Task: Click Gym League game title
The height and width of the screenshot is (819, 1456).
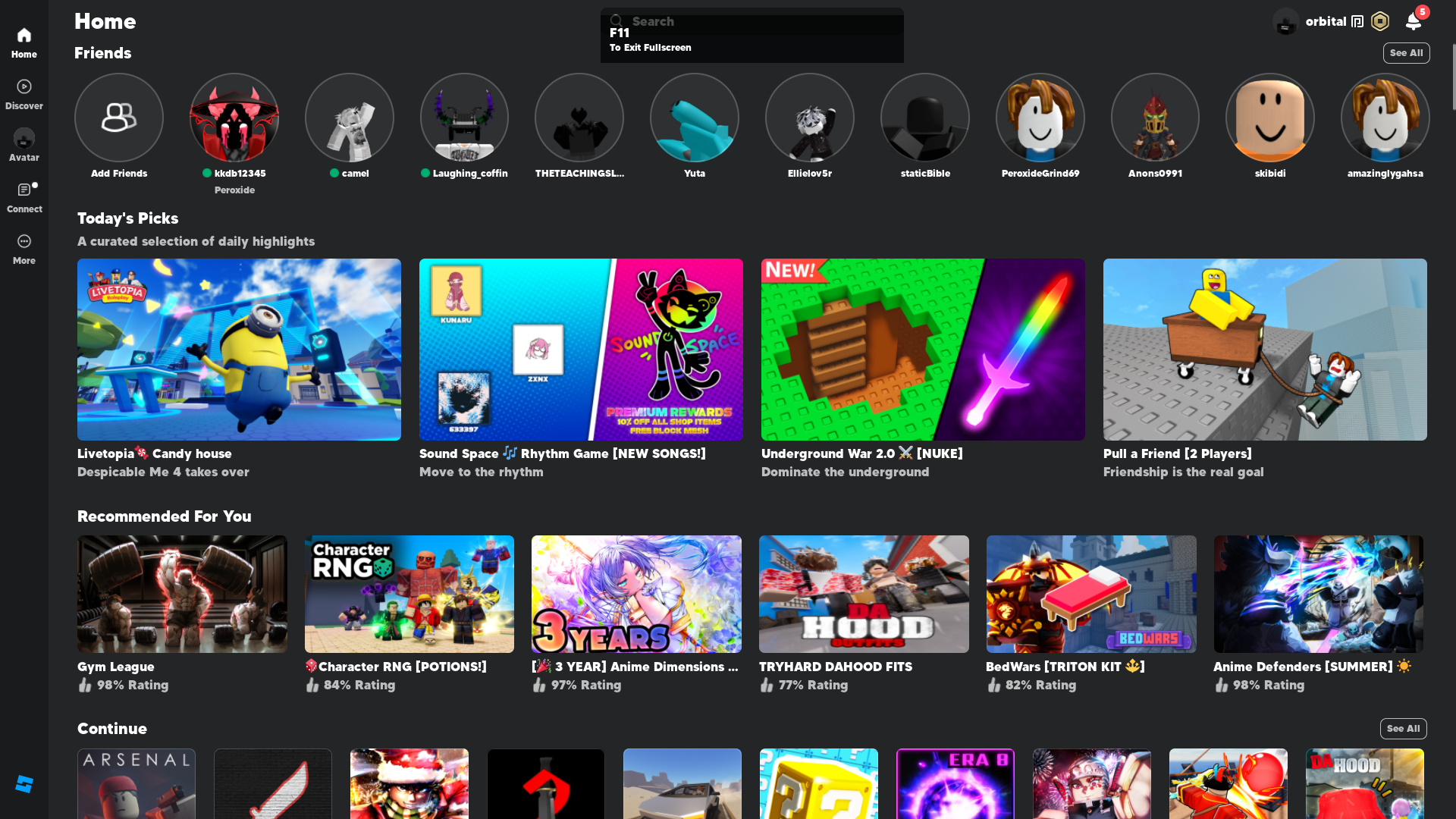Action: pos(116,667)
